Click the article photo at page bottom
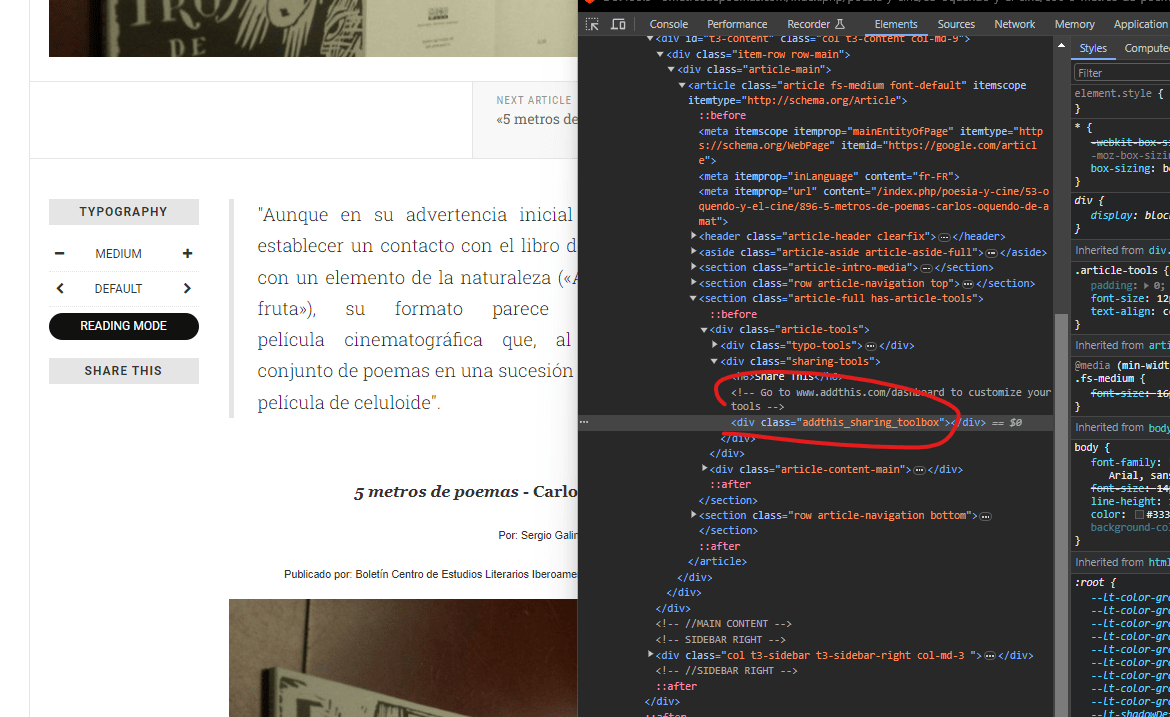The width and height of the screenshot is (1170, 717). (x=403, y=658)
